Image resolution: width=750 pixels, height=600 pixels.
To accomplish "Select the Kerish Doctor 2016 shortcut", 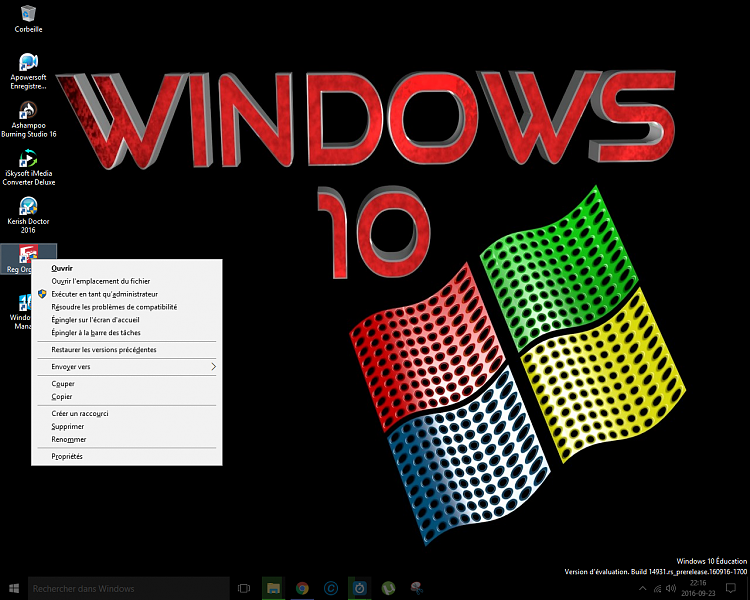I will click(28, 215).
